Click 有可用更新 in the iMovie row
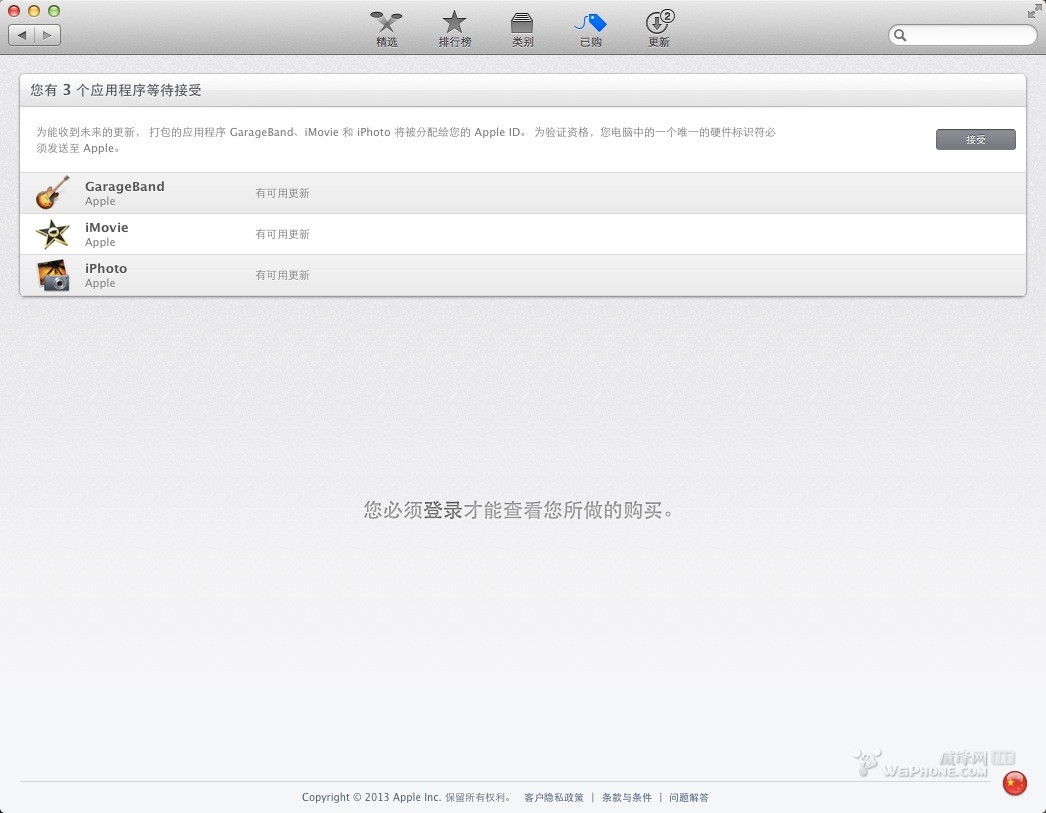This screenshot has width=1046, height=813. click(x=282, y=234)
